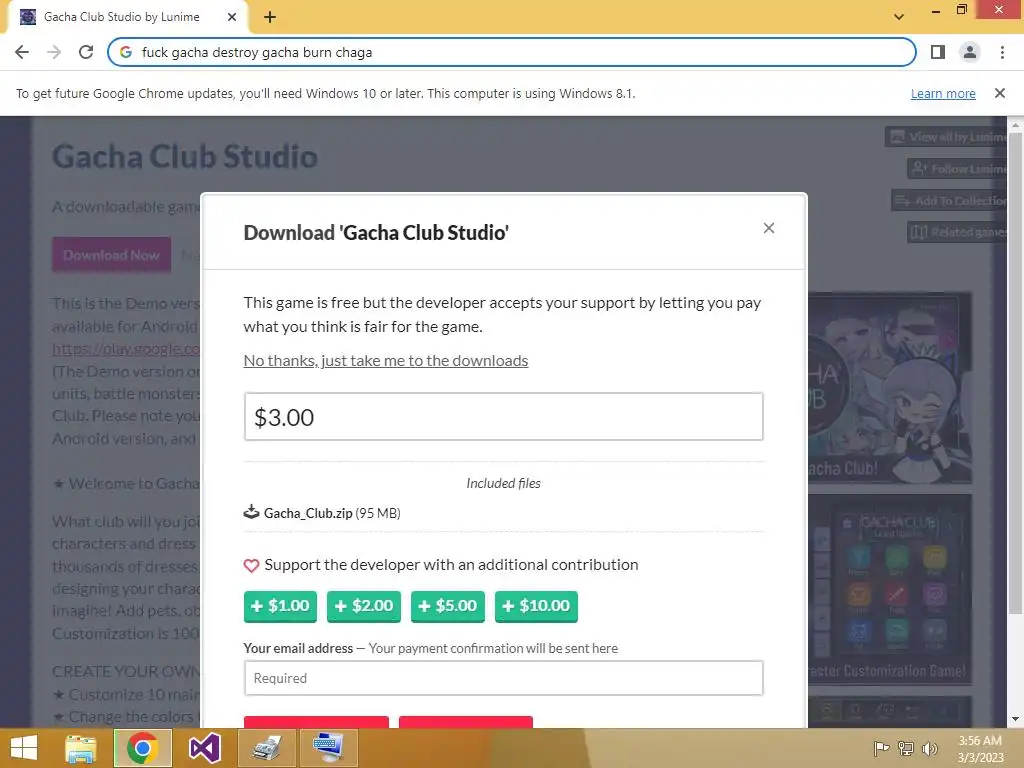1024x768 pixels.
Task: Dismiss the Chrome update notification bar
Action: point(1000,93)
